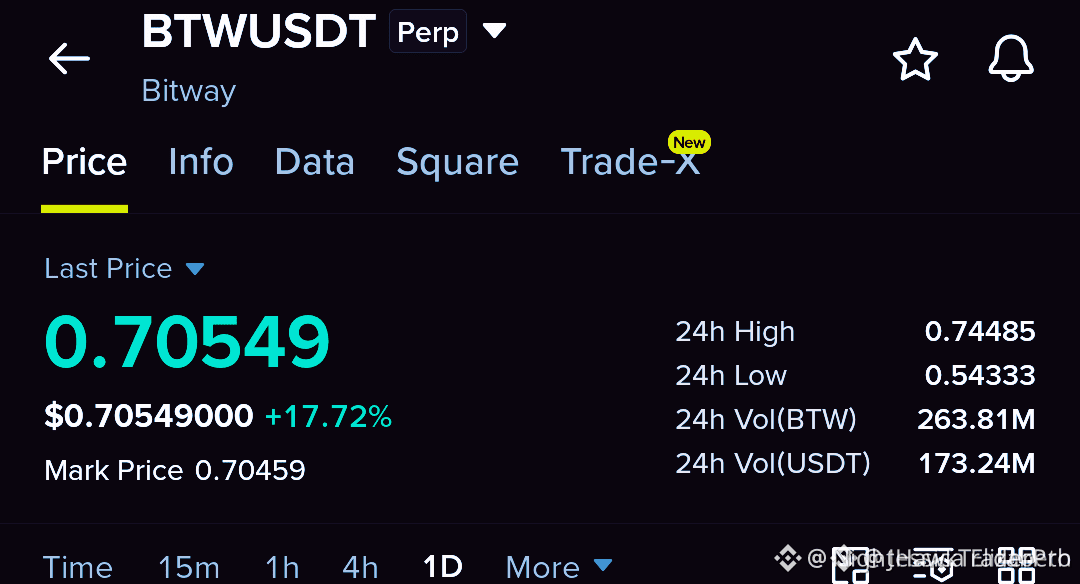
Task: Open chart indicator settings icon
Action: click(x=934, y=566)
